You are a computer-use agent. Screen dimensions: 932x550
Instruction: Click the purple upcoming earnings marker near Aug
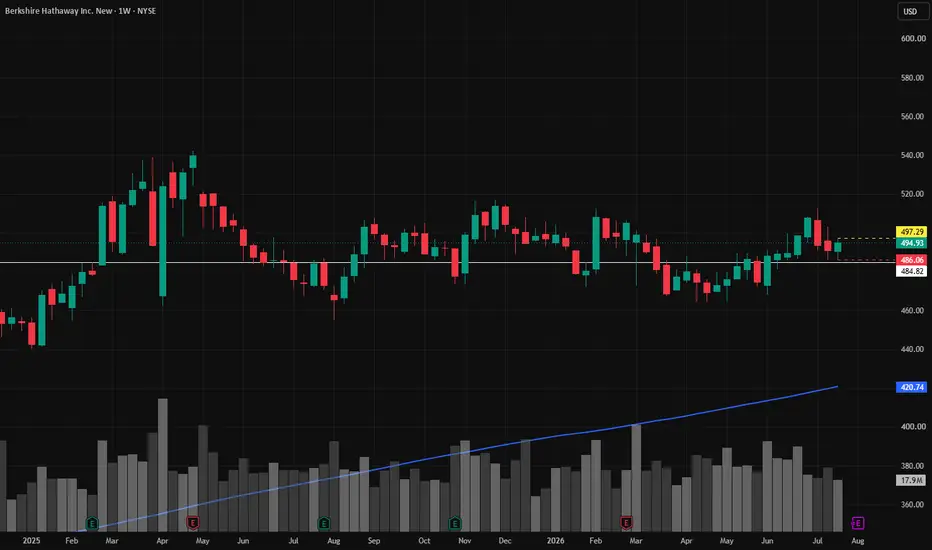(857, 523)
